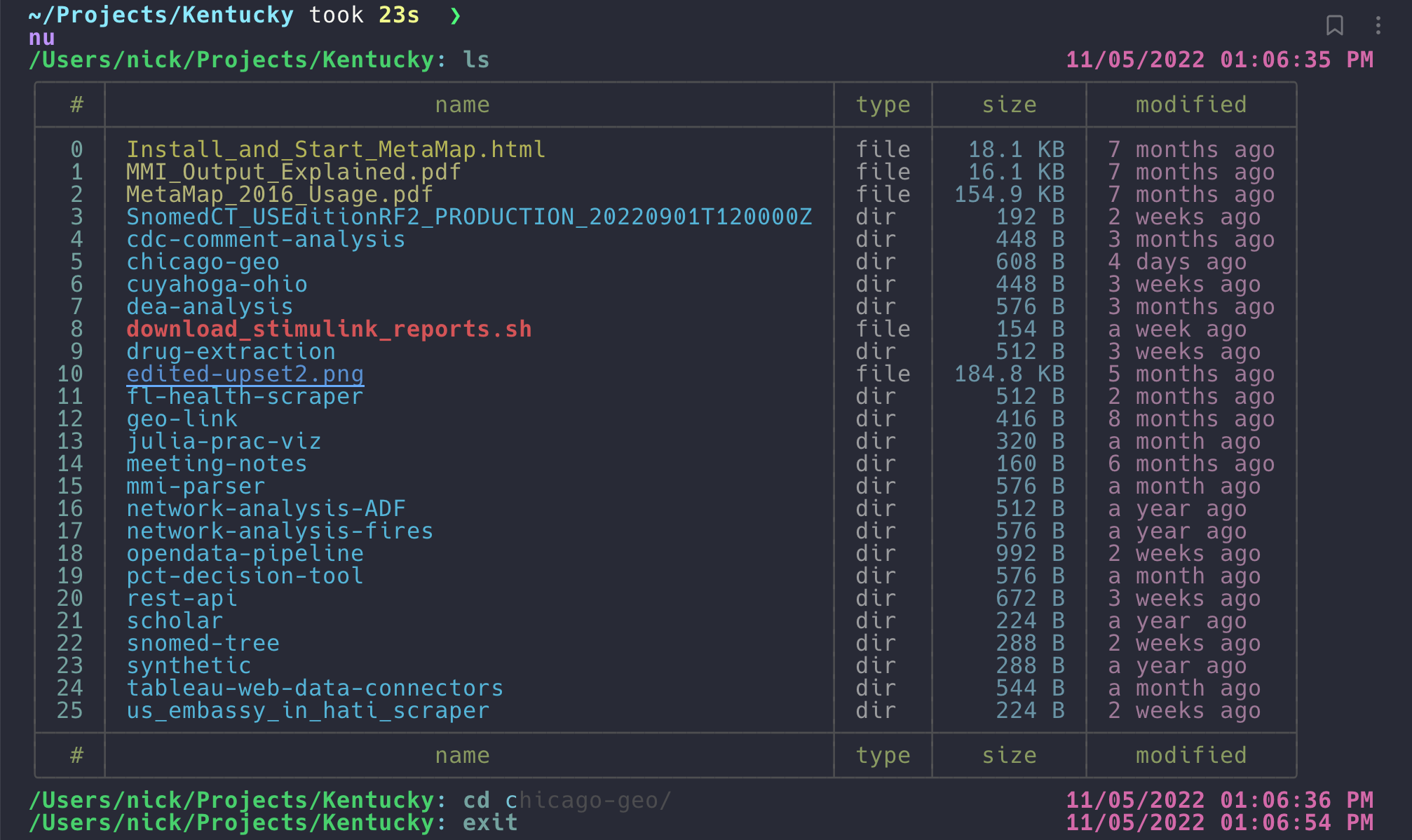Click the green prompt chevron at top
Viewport: 1412px width, 840px height.
[x=456, y=15]
